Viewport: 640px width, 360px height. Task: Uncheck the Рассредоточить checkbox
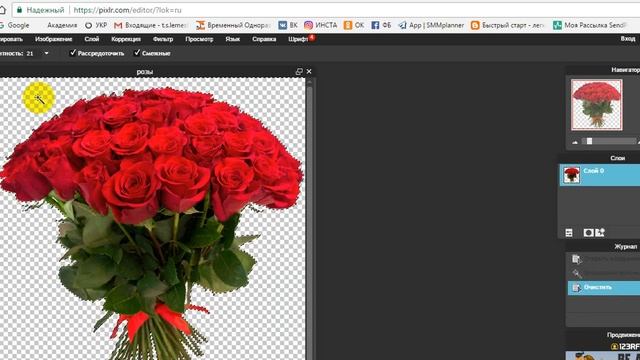[73, 53]
